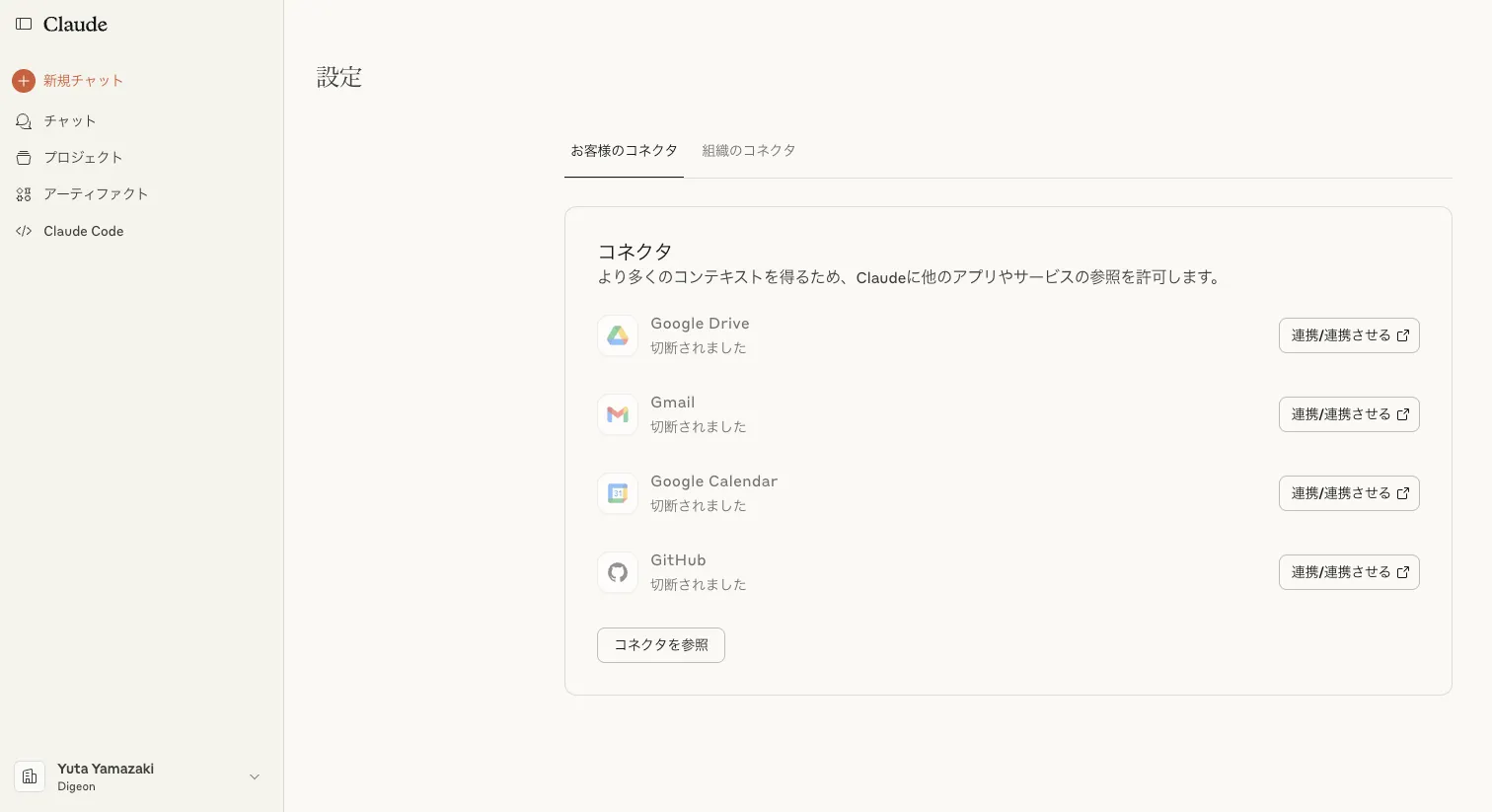This screenshot has width=1492, height=812.
Task: Click the Gmail logo icon
Action: coord(618,414)
